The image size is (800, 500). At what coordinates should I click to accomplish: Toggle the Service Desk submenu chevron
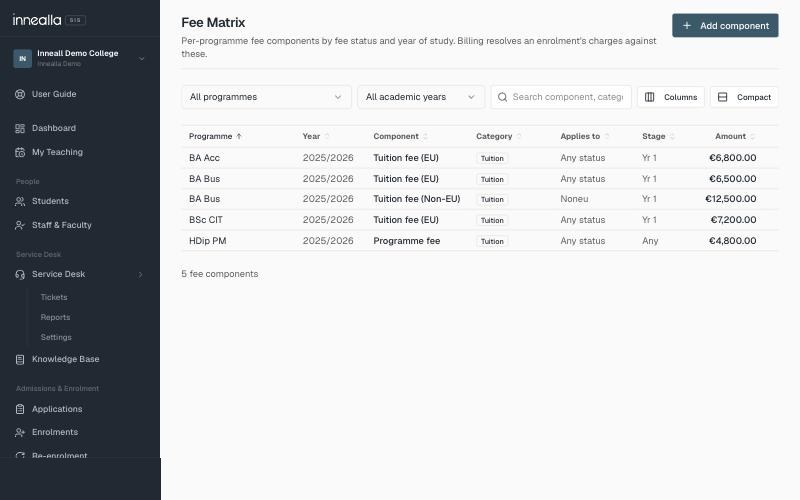pos(140,274)
